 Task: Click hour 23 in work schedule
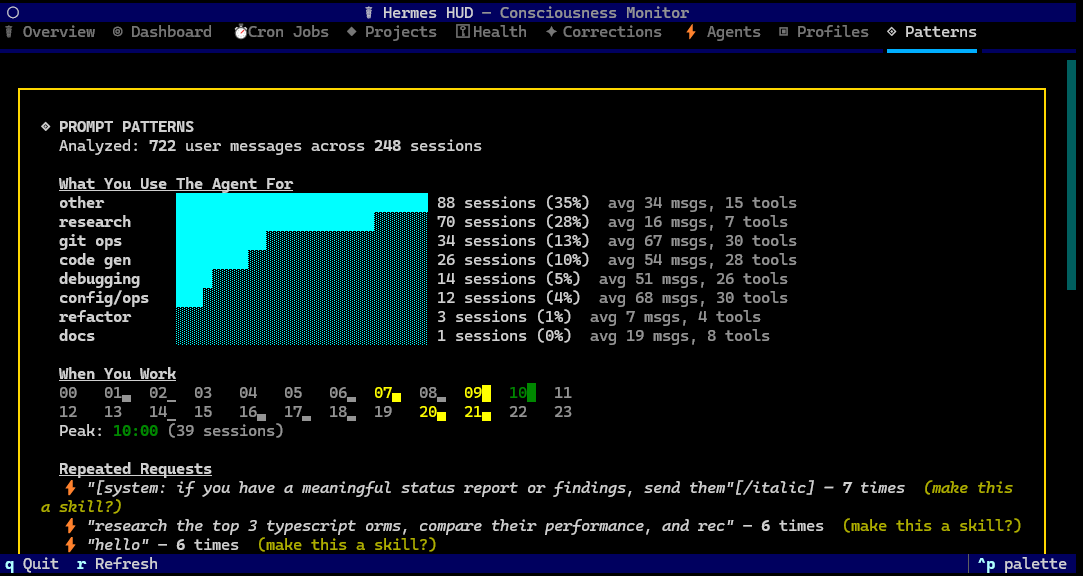pyautogui.click(x=563, y=412)
